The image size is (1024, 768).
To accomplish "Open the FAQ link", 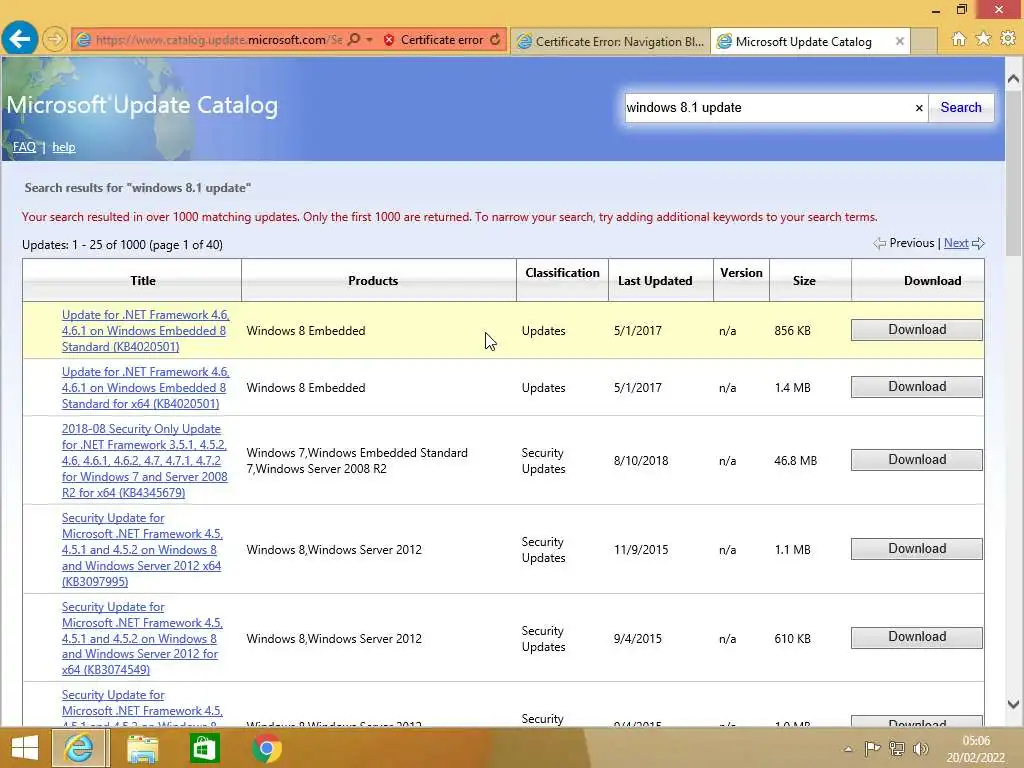I will click(x=24, y=147).
